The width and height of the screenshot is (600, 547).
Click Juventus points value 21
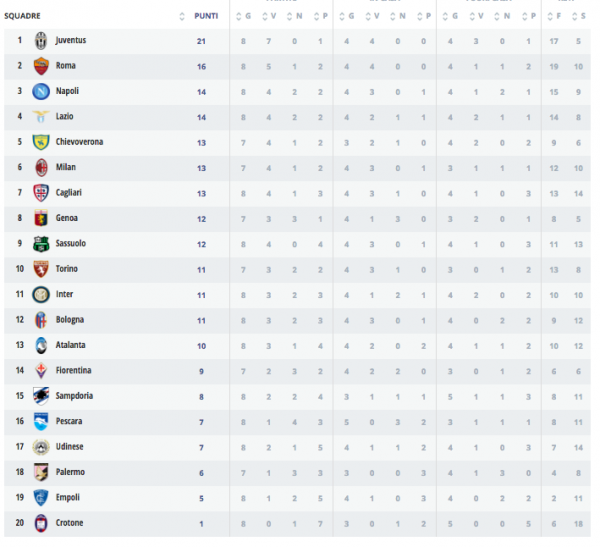tap(201, 40)
